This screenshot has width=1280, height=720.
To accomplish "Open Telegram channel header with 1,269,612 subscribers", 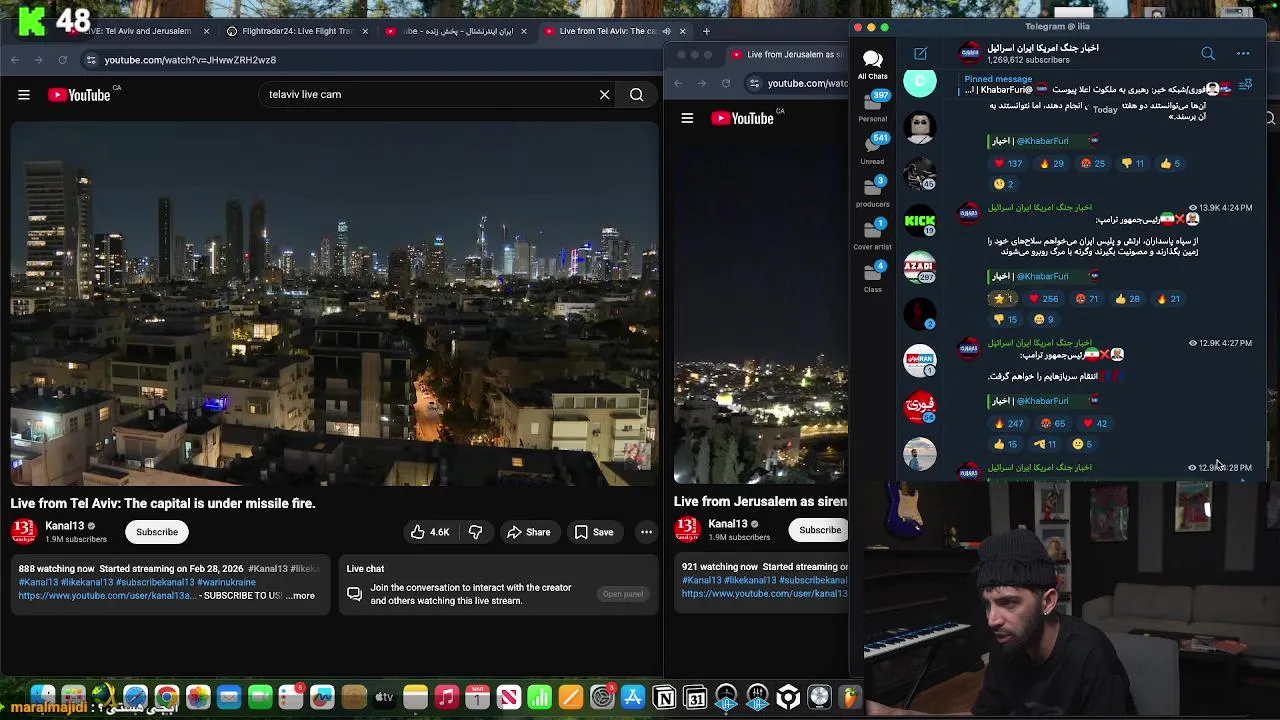I will pos(1043,54).
